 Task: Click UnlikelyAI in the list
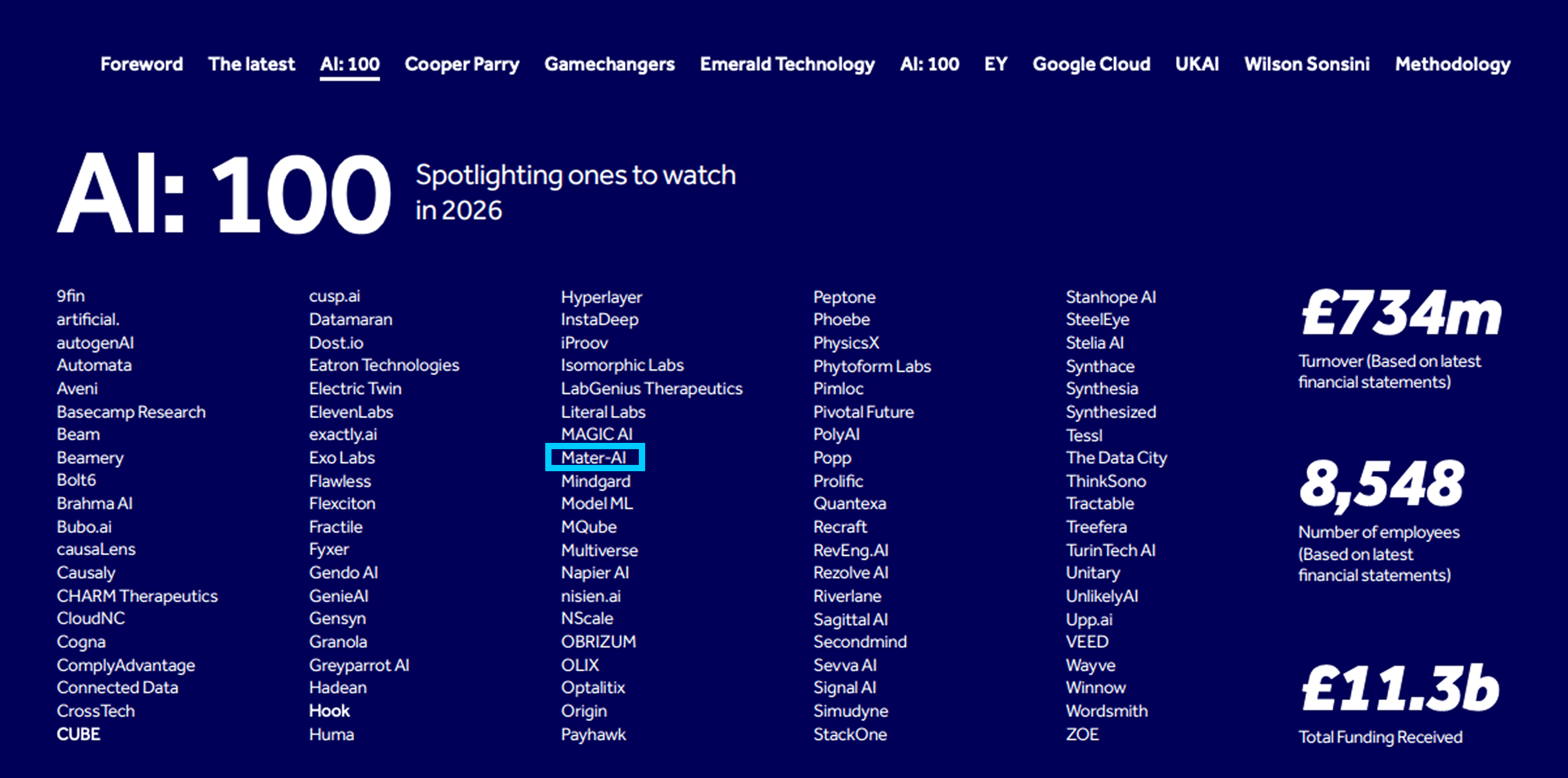1102,597
